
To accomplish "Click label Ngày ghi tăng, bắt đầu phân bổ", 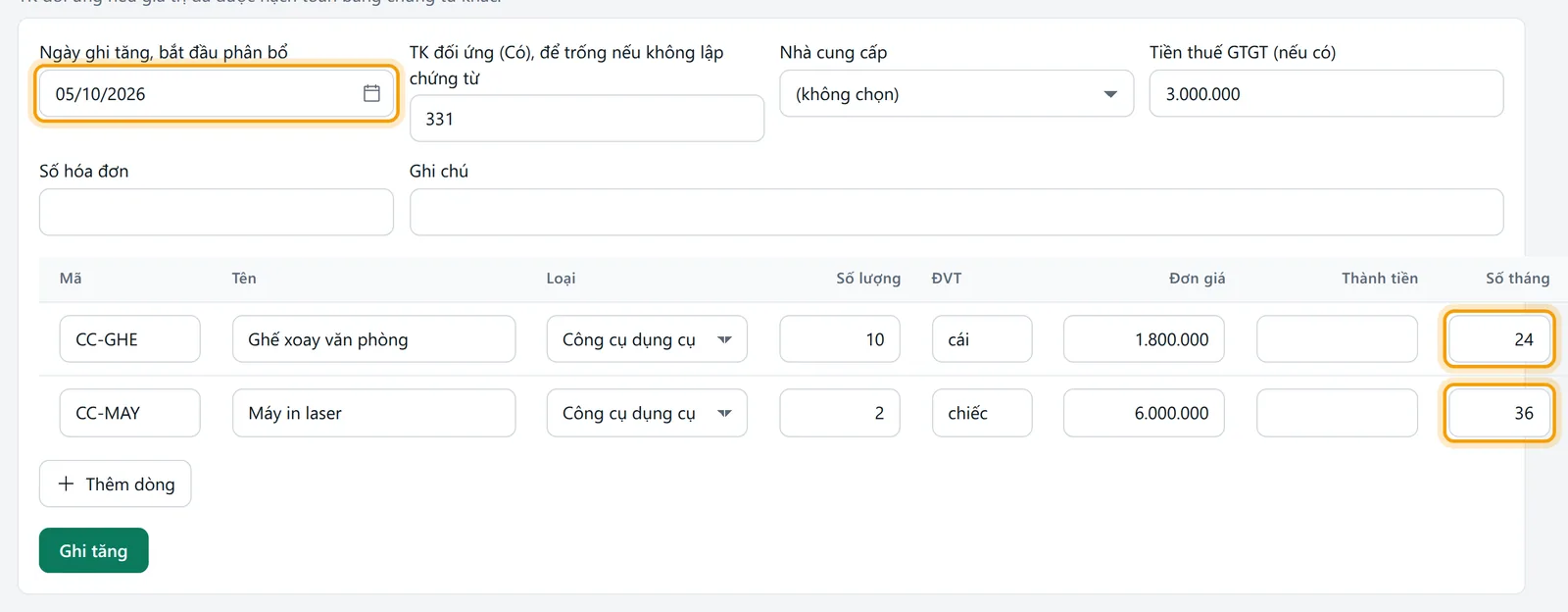I will [x=164, y=52].
